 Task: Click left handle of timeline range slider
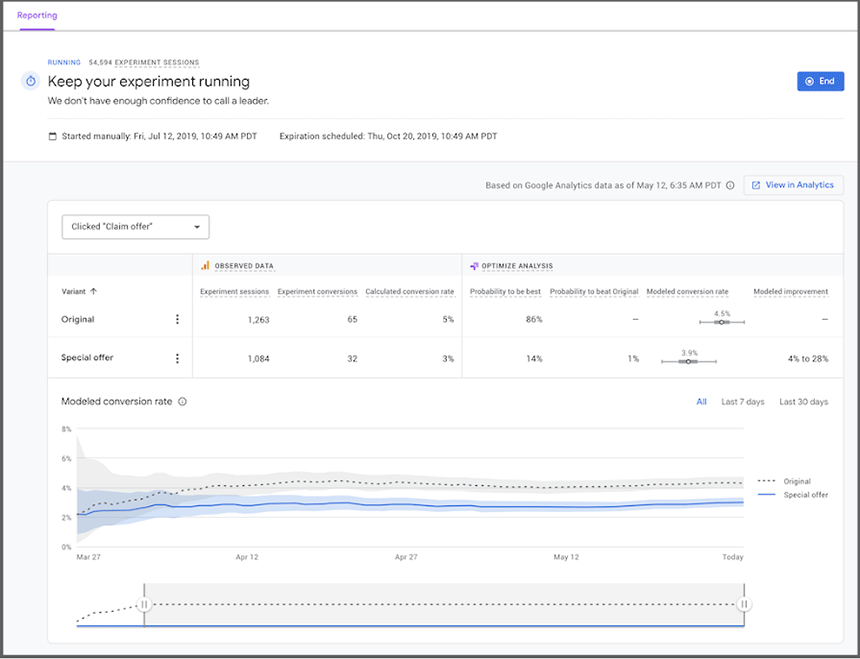click(144, 604)
